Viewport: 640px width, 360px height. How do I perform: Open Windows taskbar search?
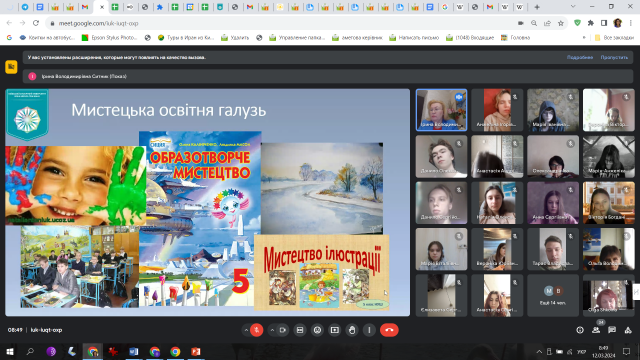pyautogui.click(x=30, y=351)
